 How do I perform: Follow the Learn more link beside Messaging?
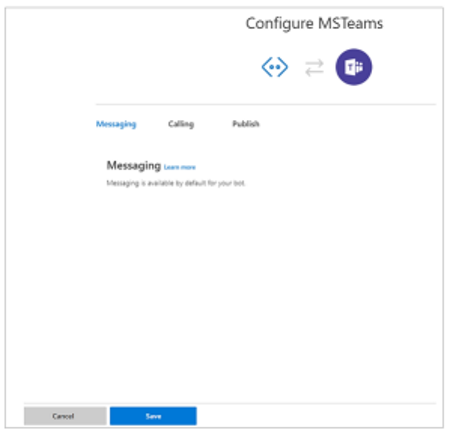tap(180, 167)
